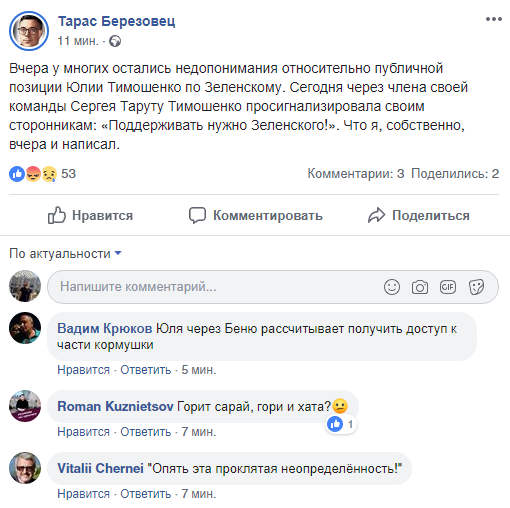Viewport: 510px width, 508px height.
Task: Reply to Вадим Крюков's comment with Ответить
Action: pyautogui.click(x=145, y=370)
